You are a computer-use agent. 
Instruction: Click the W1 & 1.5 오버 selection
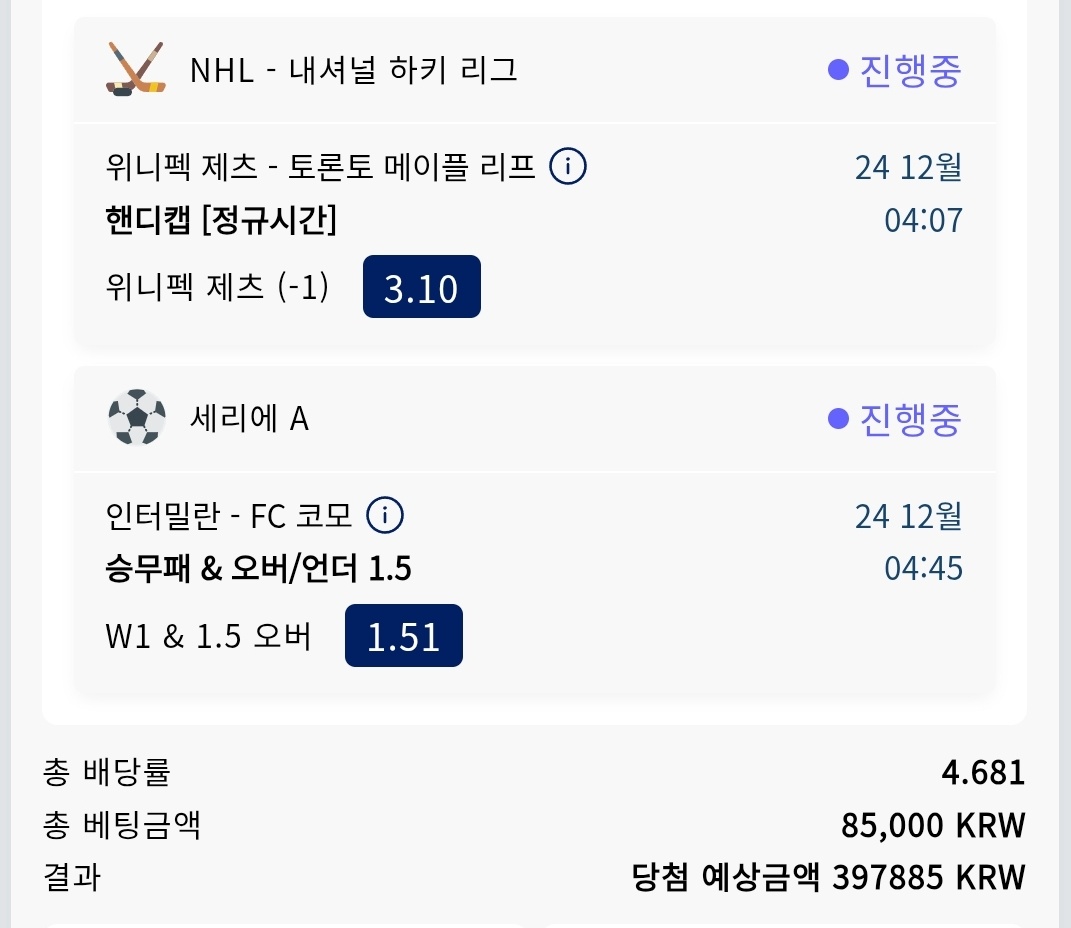(208, 636)
